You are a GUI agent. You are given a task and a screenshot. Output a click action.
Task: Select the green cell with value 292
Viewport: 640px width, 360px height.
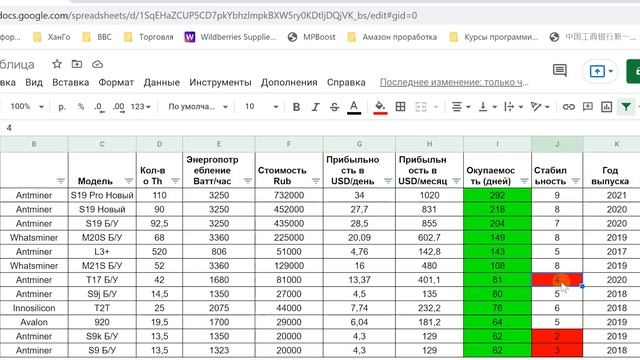click(x=498, y=195)
